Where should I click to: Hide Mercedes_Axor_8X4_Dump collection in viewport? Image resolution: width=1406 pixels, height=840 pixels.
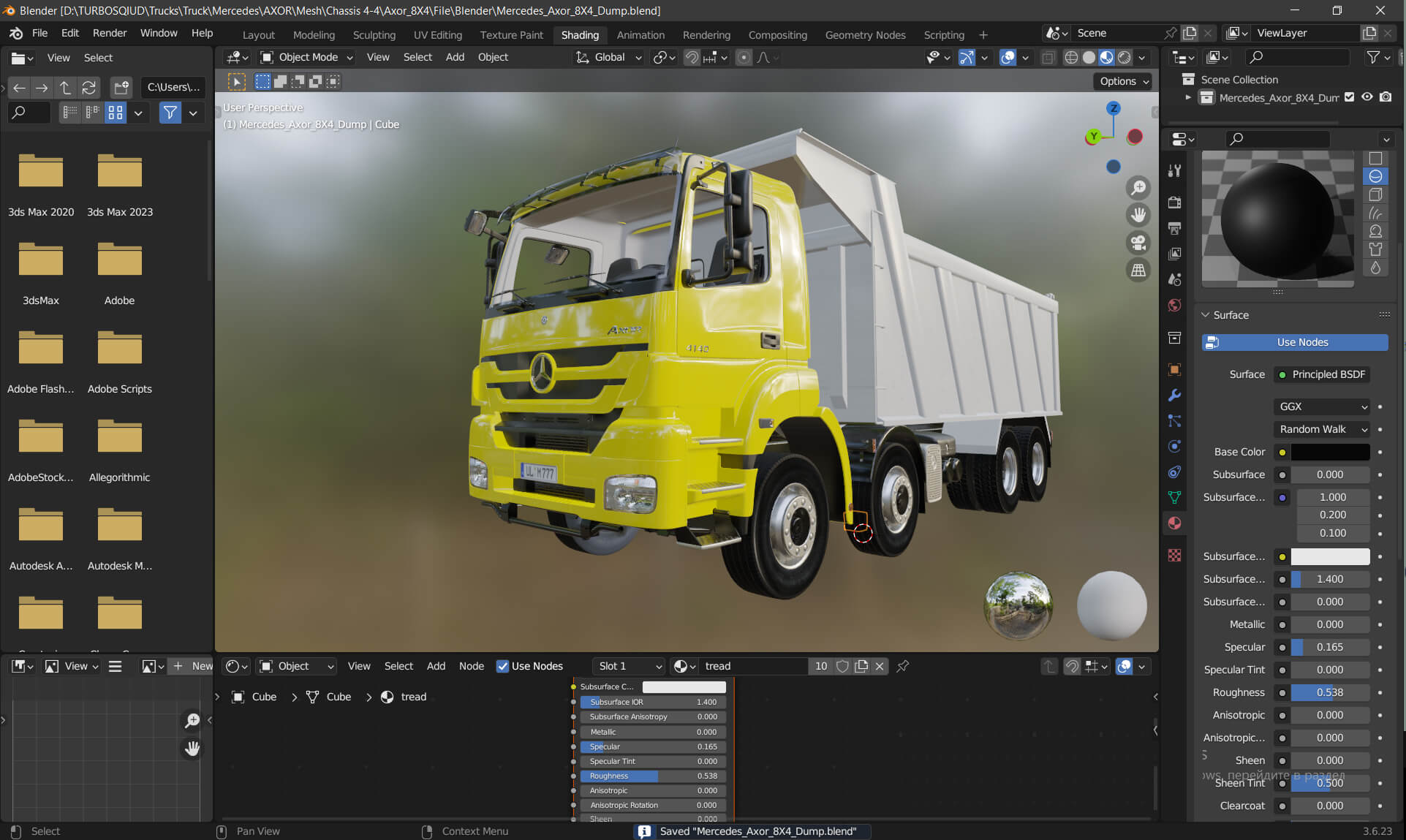click(1367, 97)
